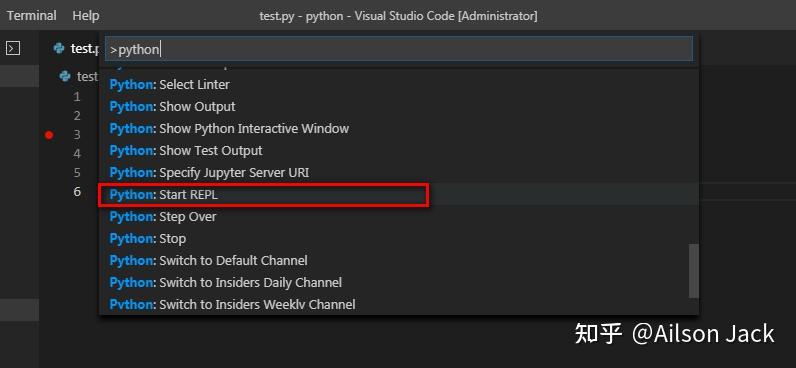
Task: Pick Python: Switch to Insiders Weekly Channel
Action: [x=399, y=304]
